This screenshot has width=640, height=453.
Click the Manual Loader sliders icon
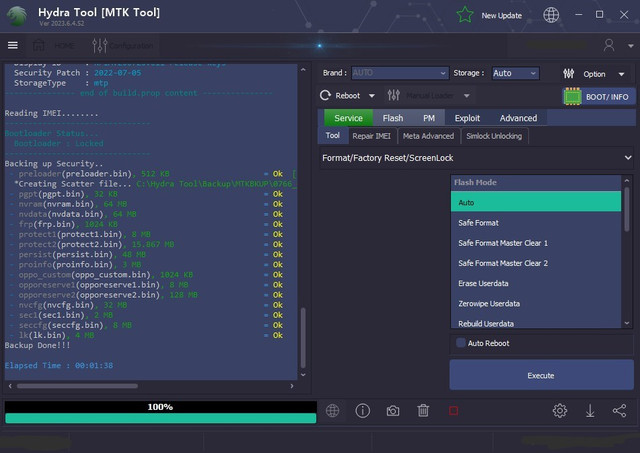pos(393,95)
